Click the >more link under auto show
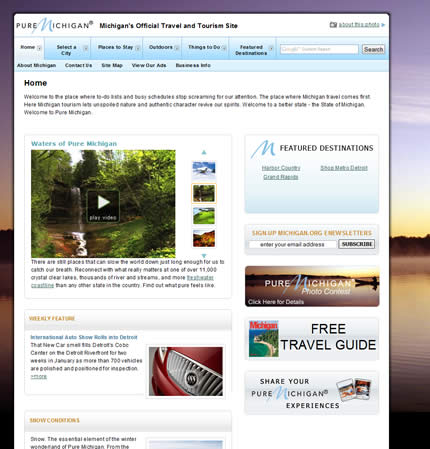Image resolution: width=430 pixels, height=449 pixels. coord(39,377)
